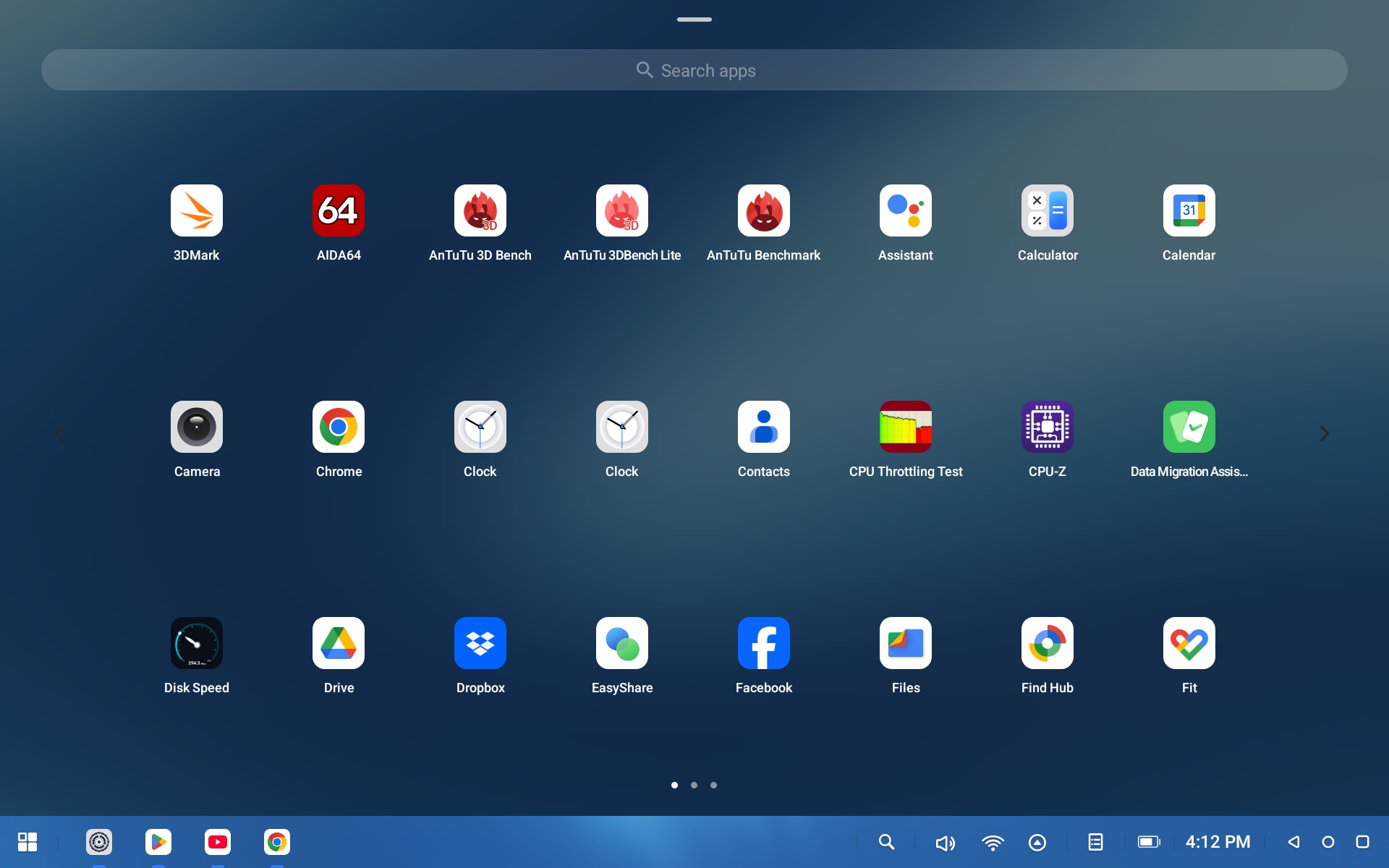Click the Search apps field
The image size is (1389, 868).
point(694,70)
